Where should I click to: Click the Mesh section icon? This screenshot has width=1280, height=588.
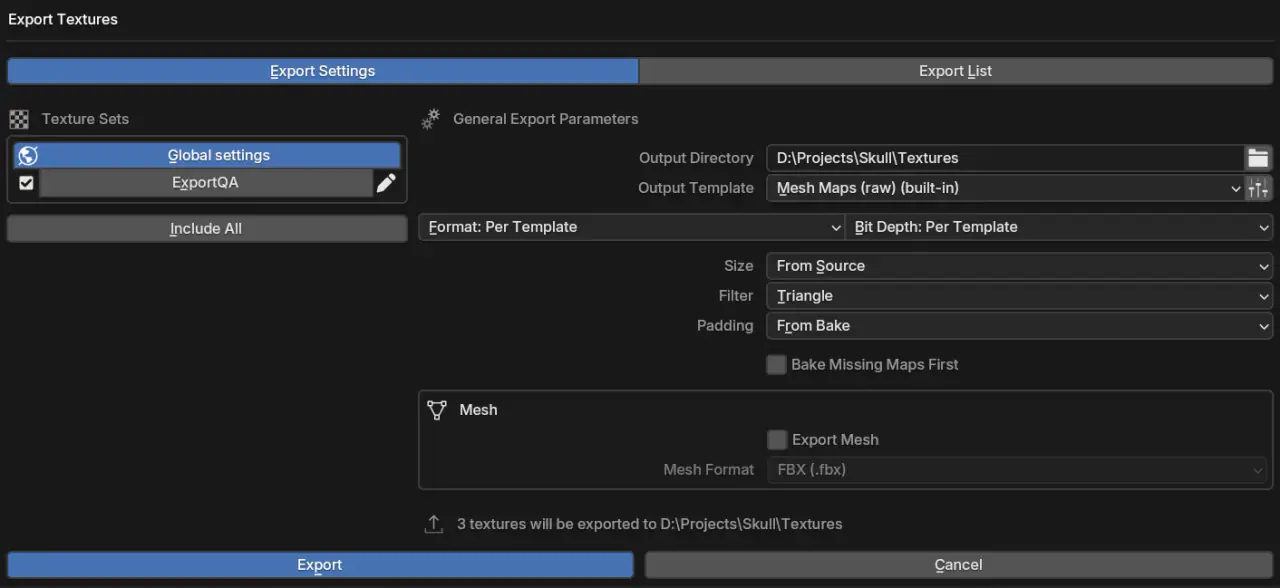coord(436,410)
